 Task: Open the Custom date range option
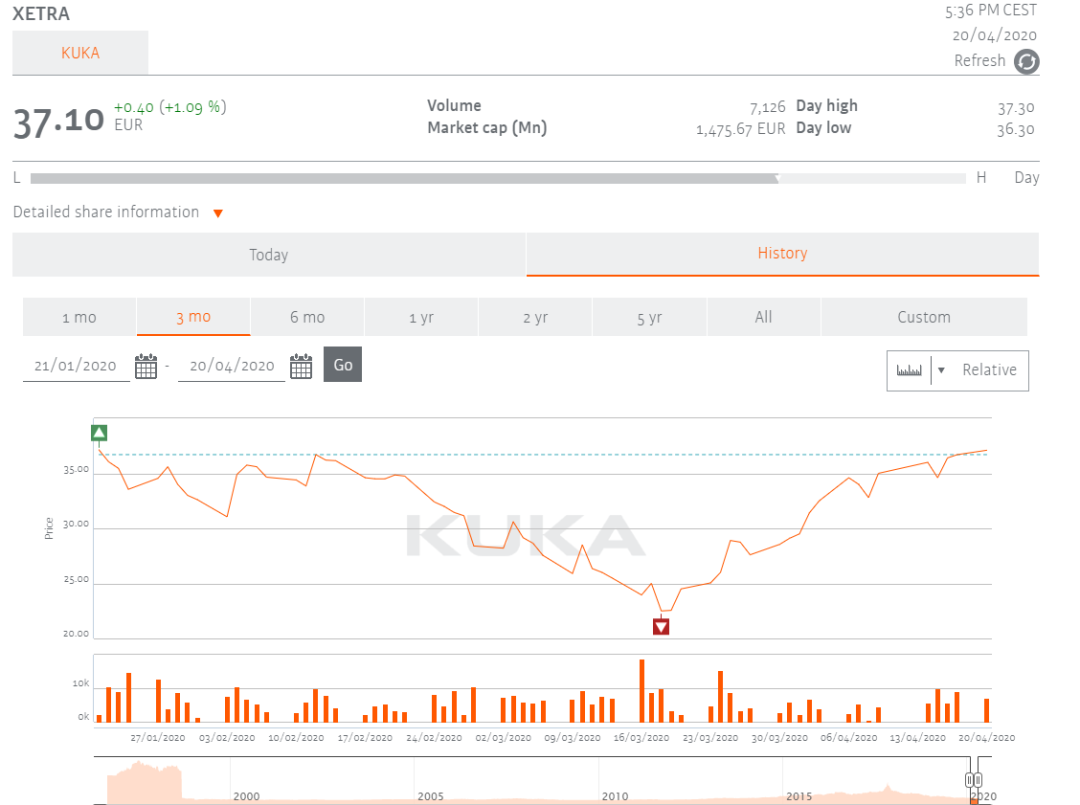pos(923,317)
